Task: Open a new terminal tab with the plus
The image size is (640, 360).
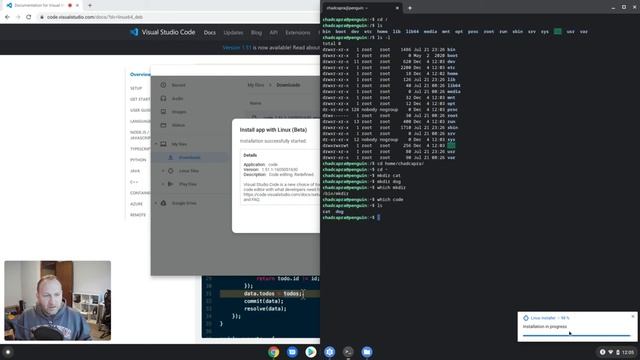Action: click(x=410, y=8)
